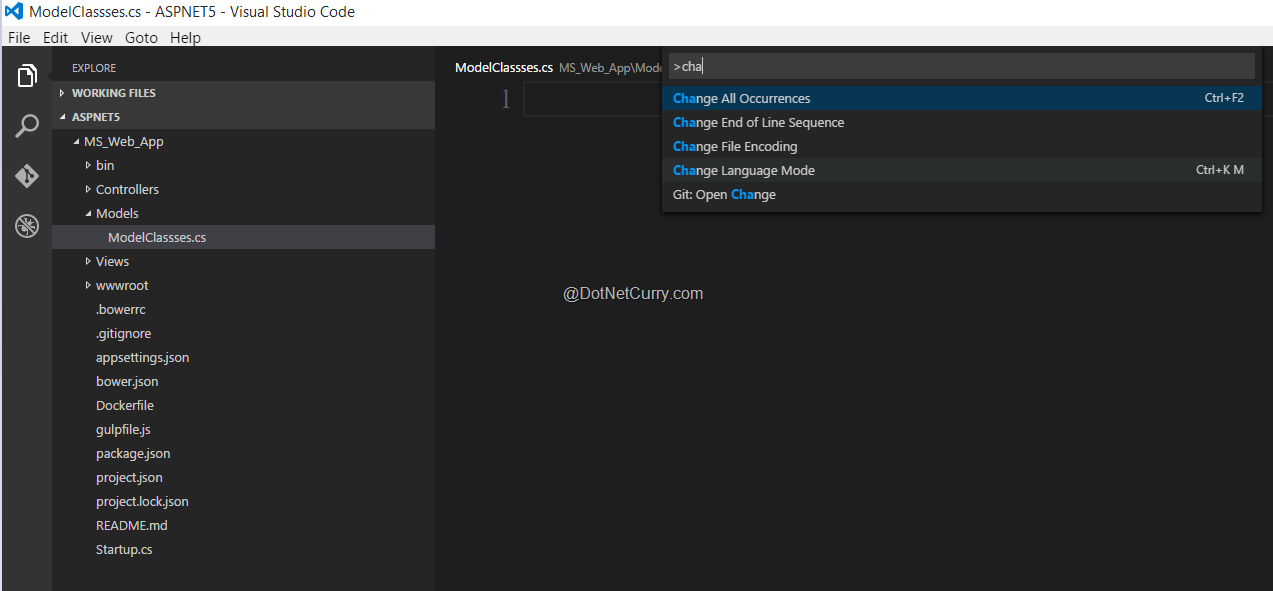Open the .gitignore file
Viewport: 1273px width, 591px height.
pyautogui.click(x=244, y=333)
